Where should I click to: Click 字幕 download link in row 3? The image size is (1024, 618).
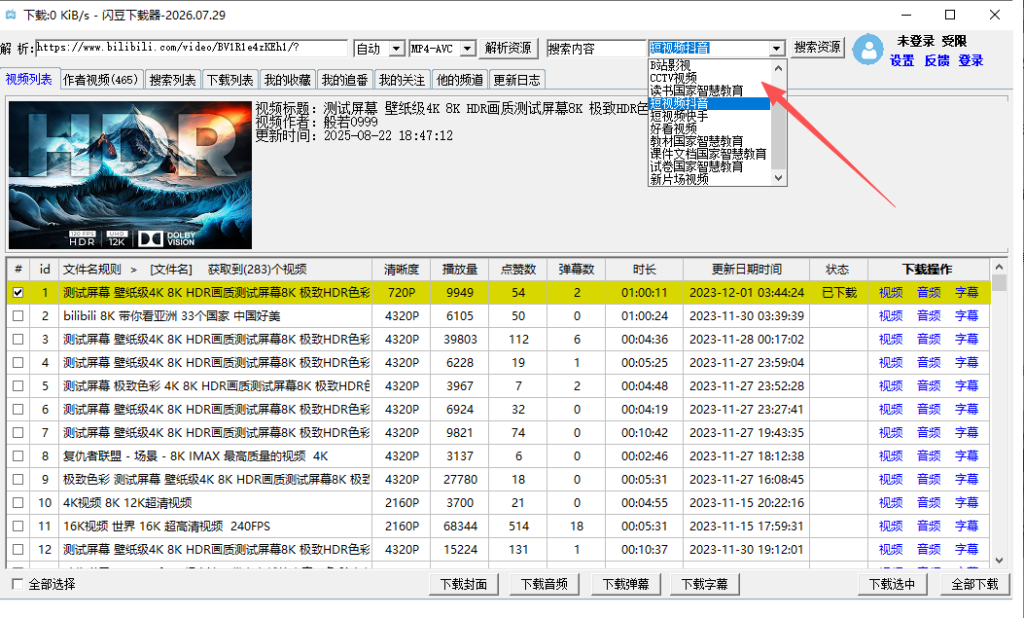967,340
